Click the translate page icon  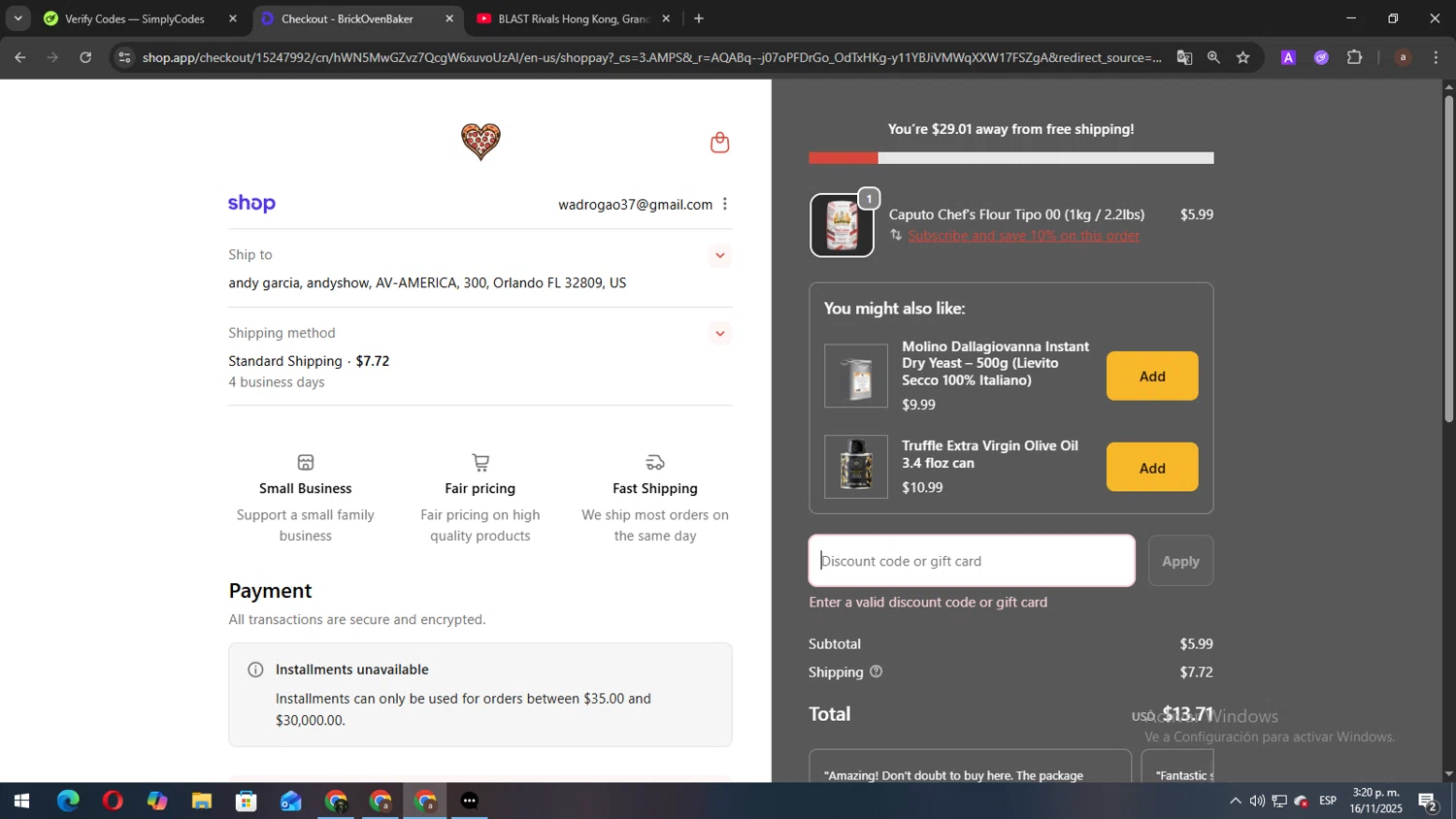(x=1184, y=57)
